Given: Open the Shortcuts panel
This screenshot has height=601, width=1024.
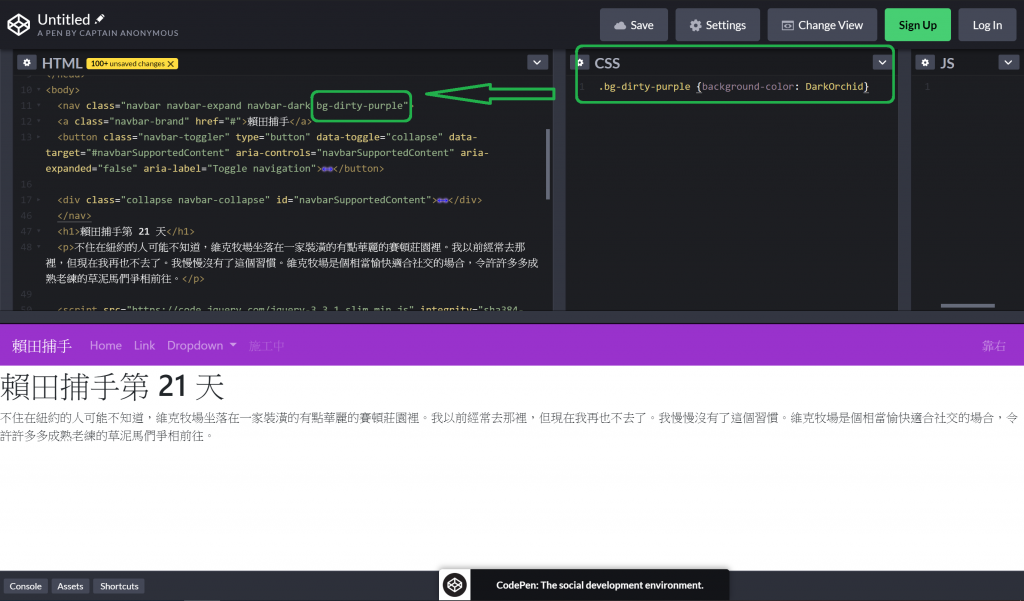Looking at the screenshot, I should point(119,586).
